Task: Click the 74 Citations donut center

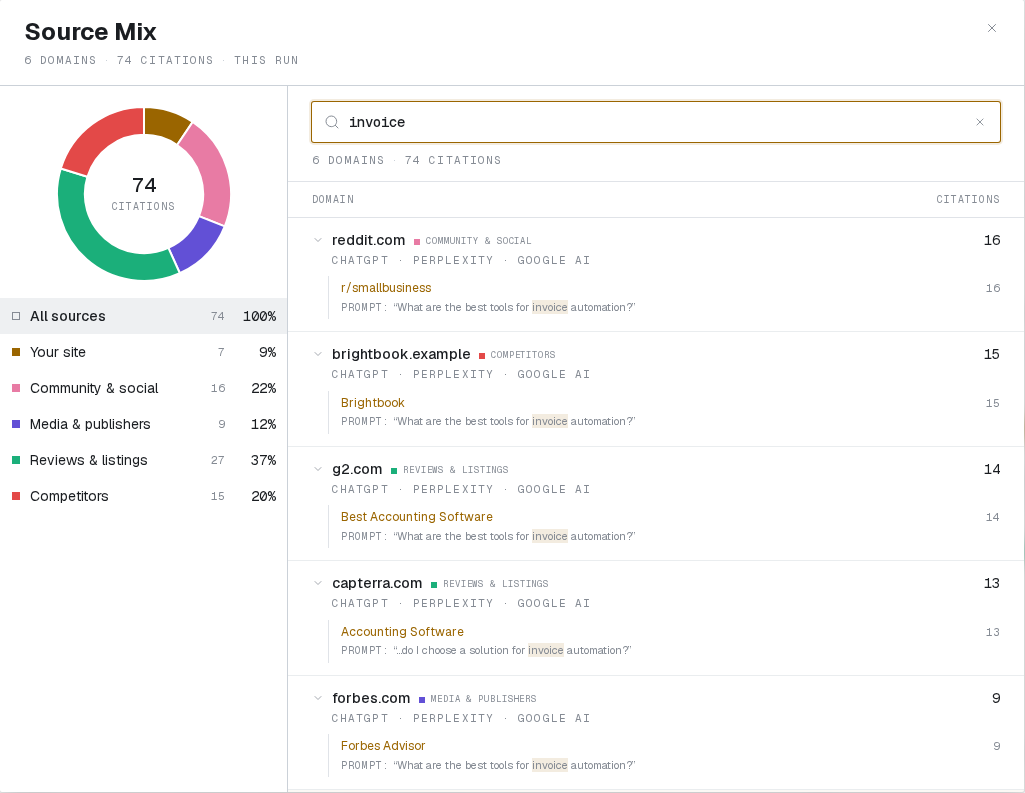Action: pos(144,194)
